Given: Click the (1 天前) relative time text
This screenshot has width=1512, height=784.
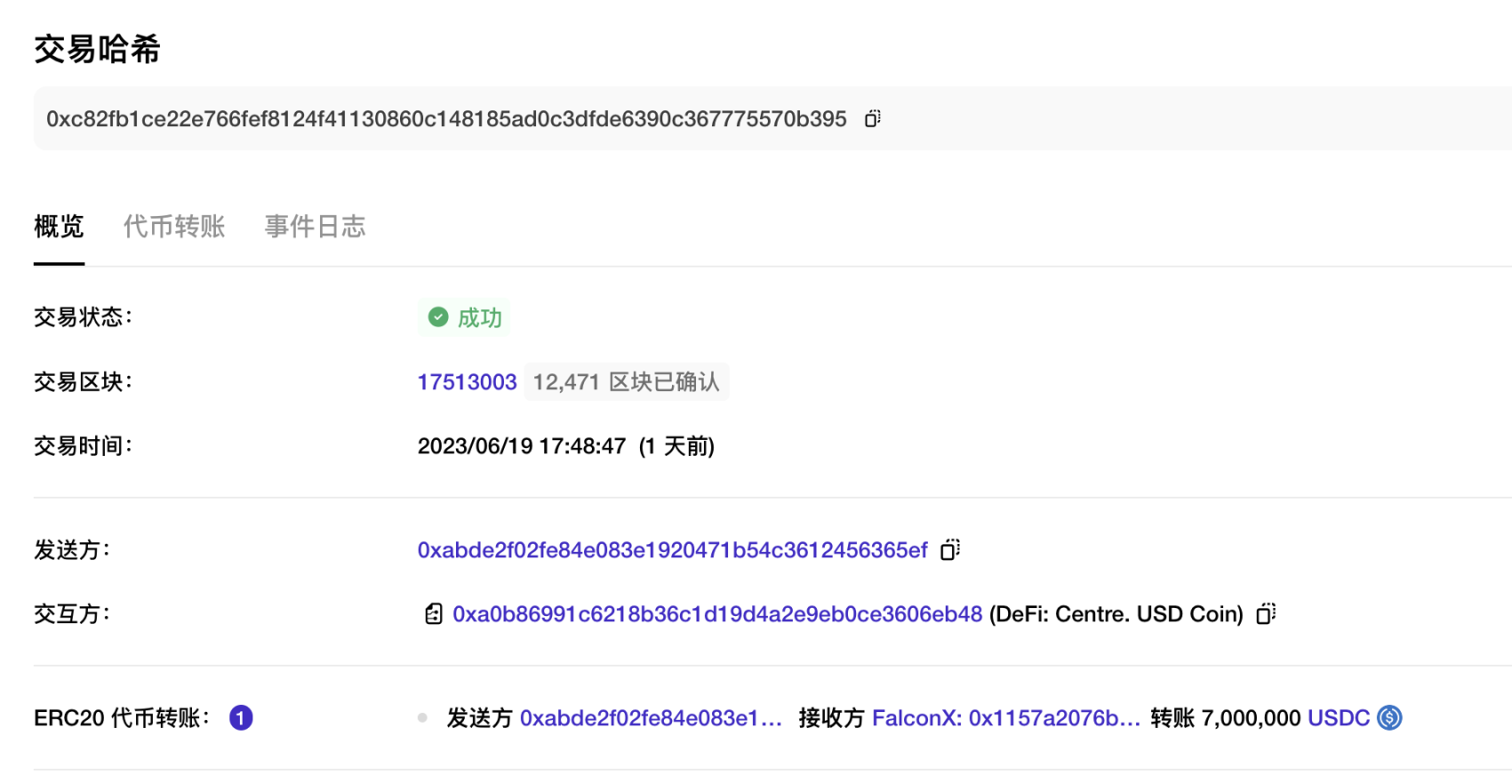Looking at the screenshot, I should tap(676, 446).
